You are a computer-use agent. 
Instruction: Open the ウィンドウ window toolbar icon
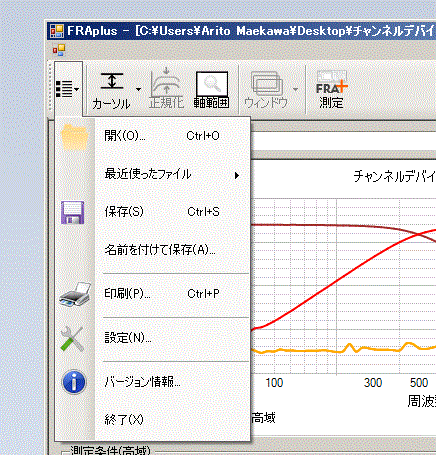pos(266,89)
